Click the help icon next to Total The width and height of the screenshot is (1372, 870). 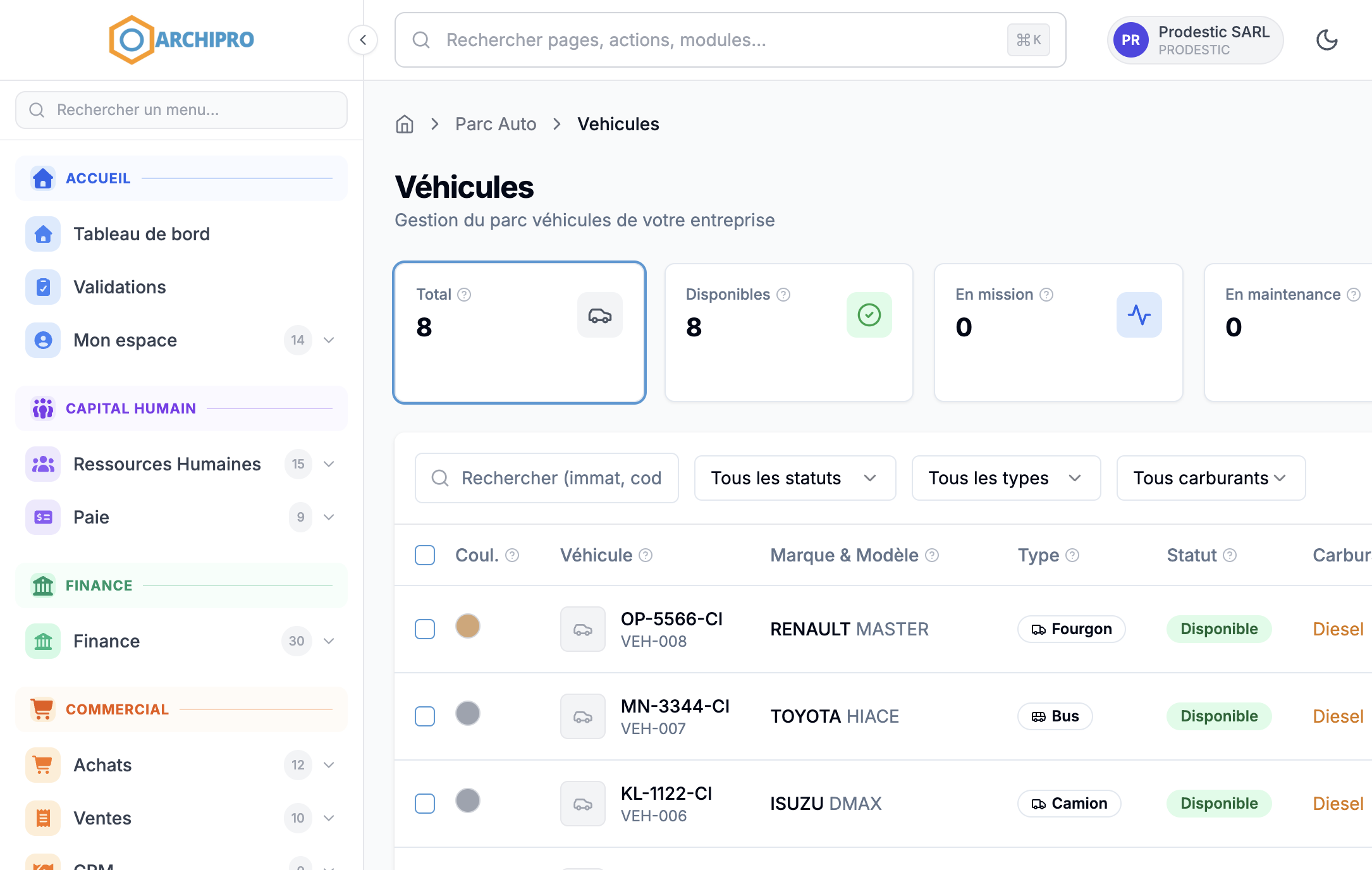[464, 295]
